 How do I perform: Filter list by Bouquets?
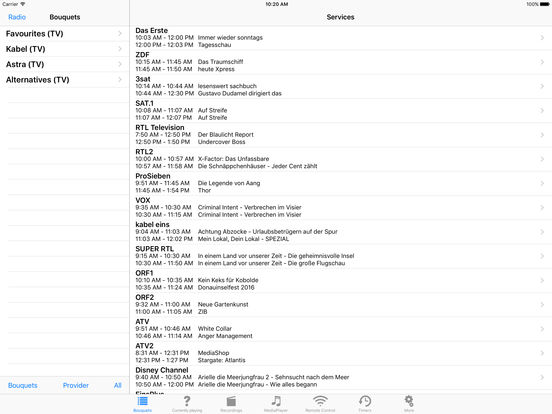pos(23,385)
